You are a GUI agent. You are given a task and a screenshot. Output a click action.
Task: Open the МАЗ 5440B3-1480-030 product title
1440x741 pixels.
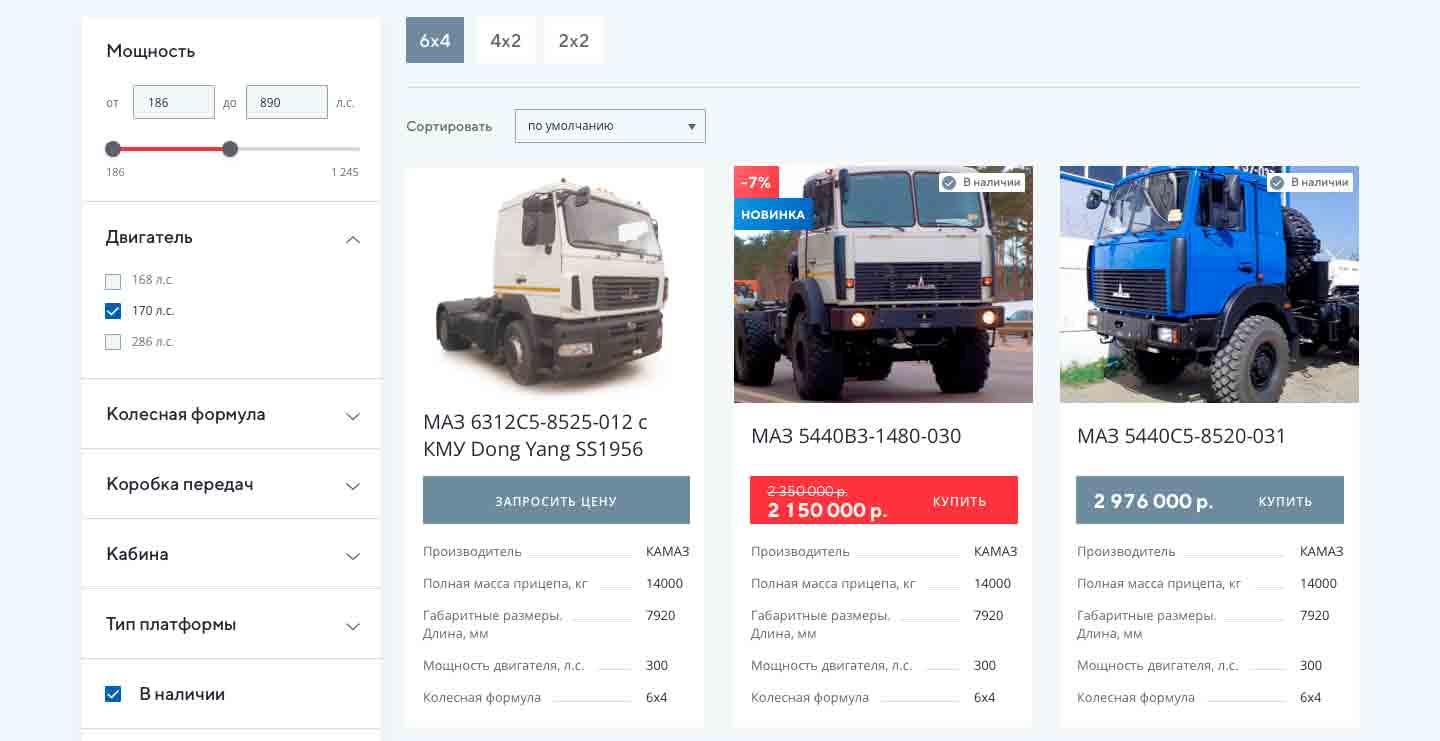pos(856,436)
